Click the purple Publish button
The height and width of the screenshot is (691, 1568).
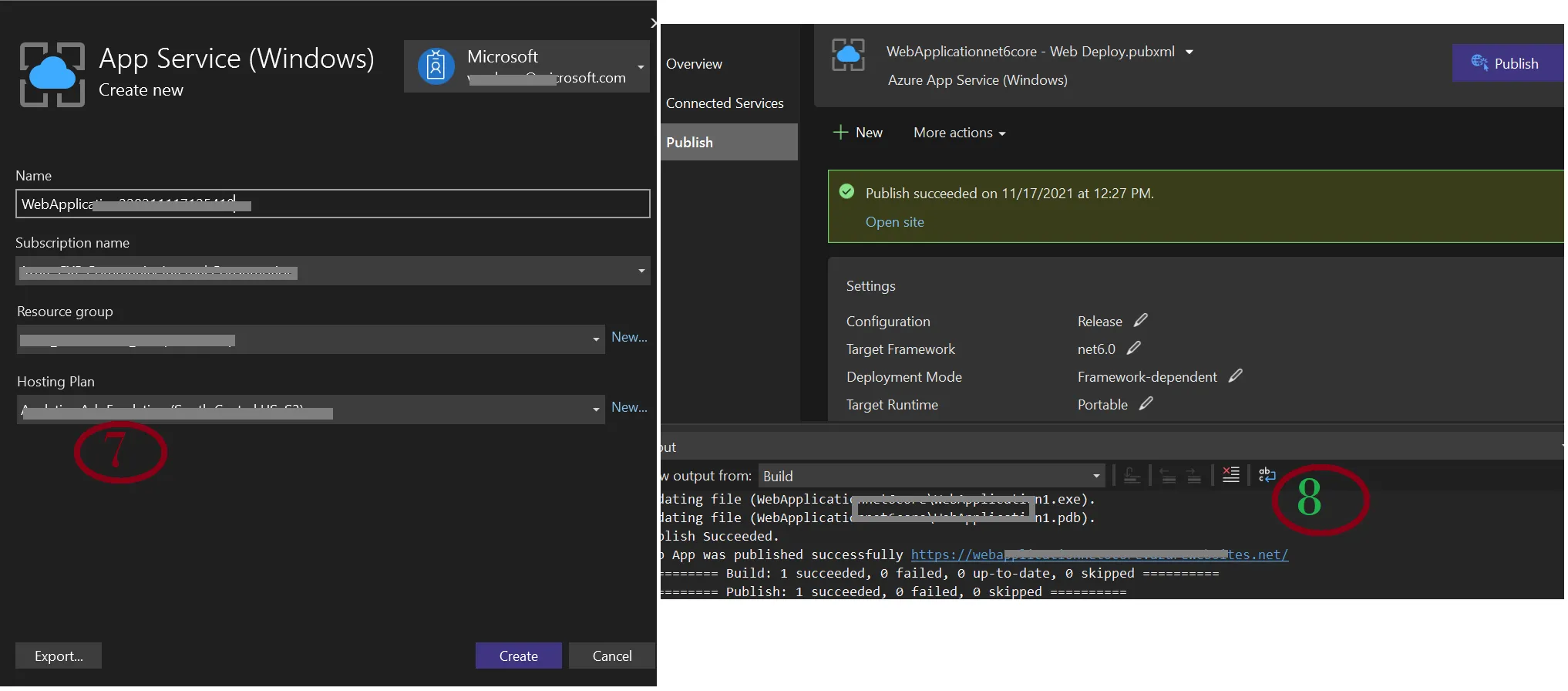tap(1508, 63)
